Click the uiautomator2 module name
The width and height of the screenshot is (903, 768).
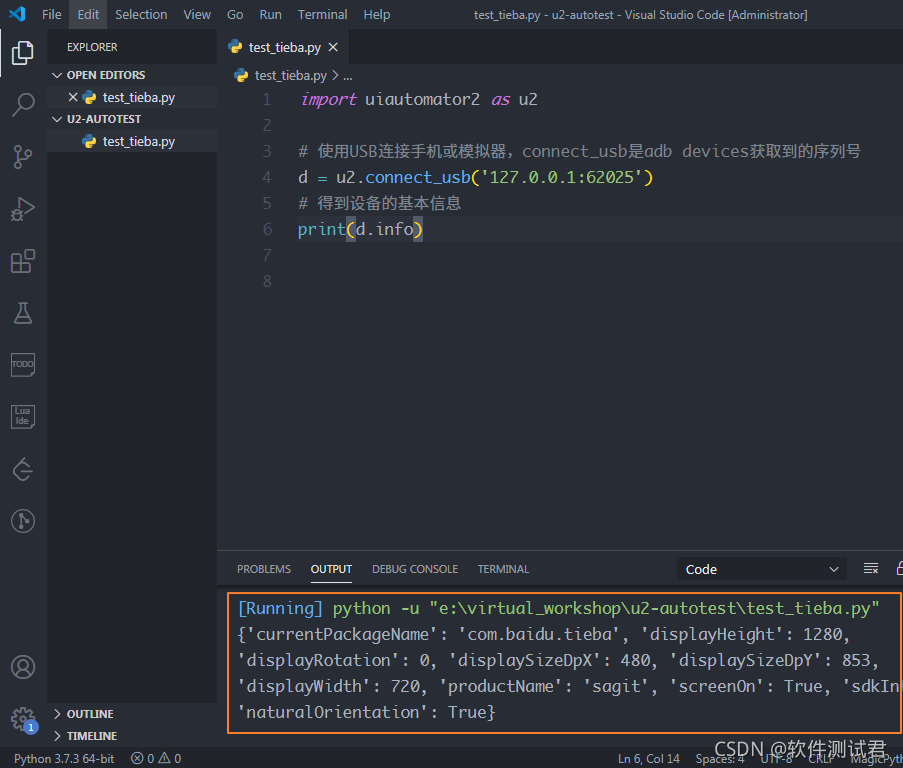coord(422,99)
